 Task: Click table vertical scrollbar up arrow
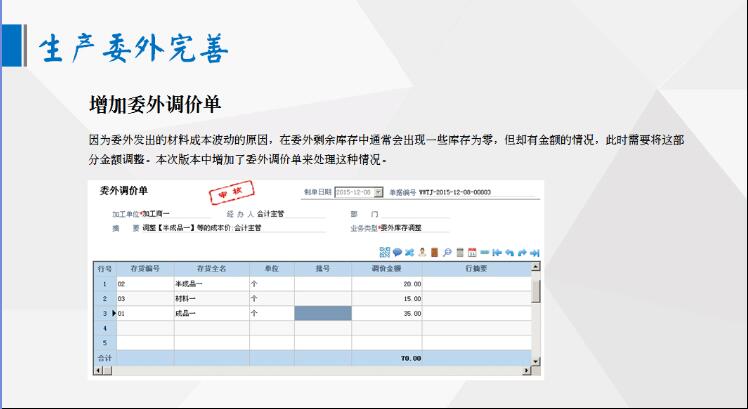coord(536,268)
